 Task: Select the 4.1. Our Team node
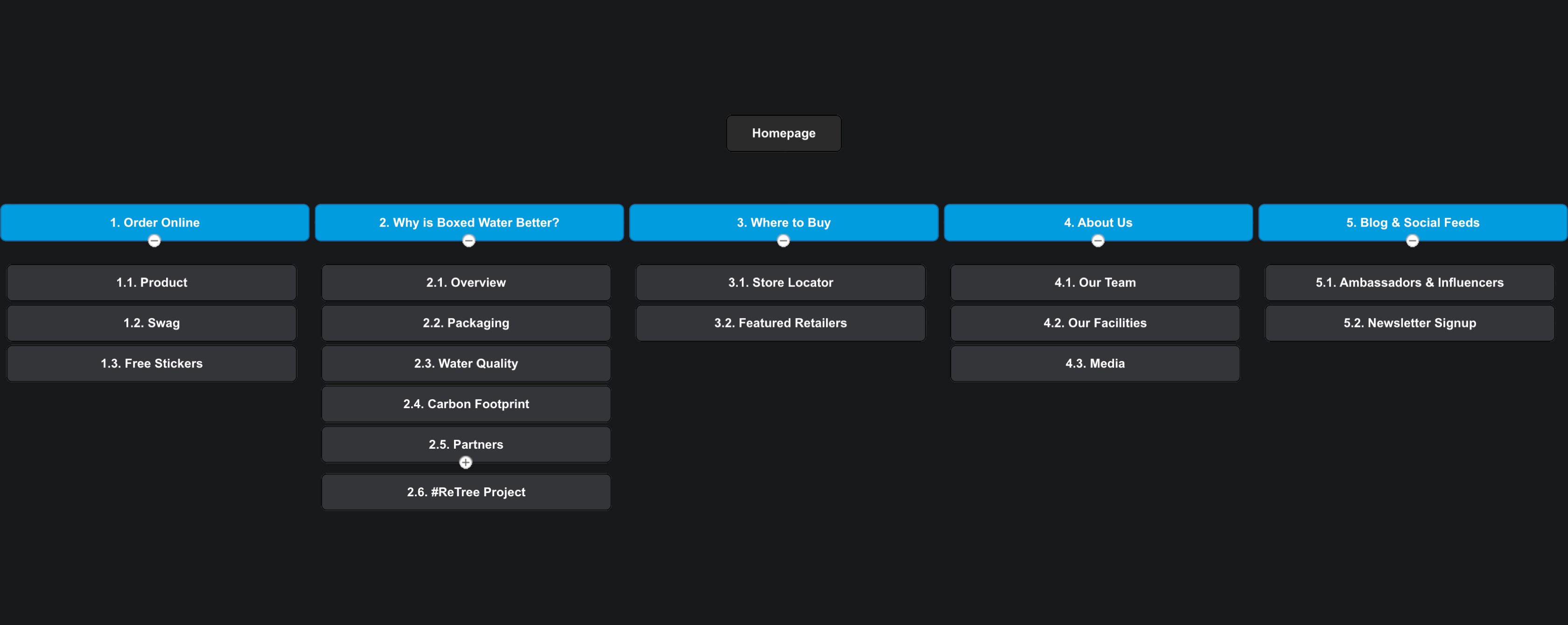point(1095,282)
